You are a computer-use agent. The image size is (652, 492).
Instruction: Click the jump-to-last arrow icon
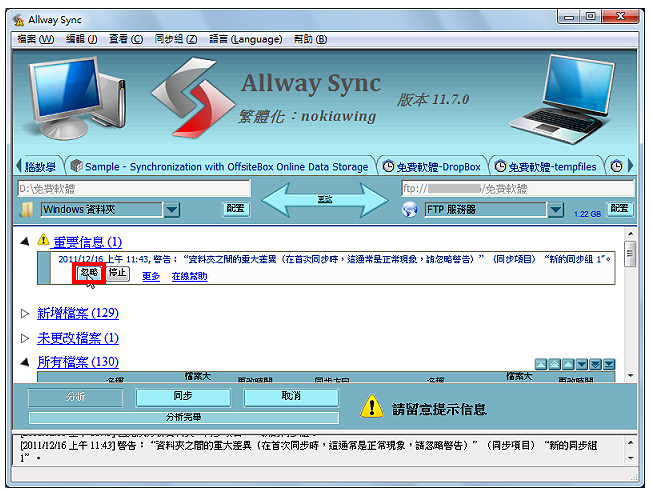pyautogui.click(x=609, y=365)
